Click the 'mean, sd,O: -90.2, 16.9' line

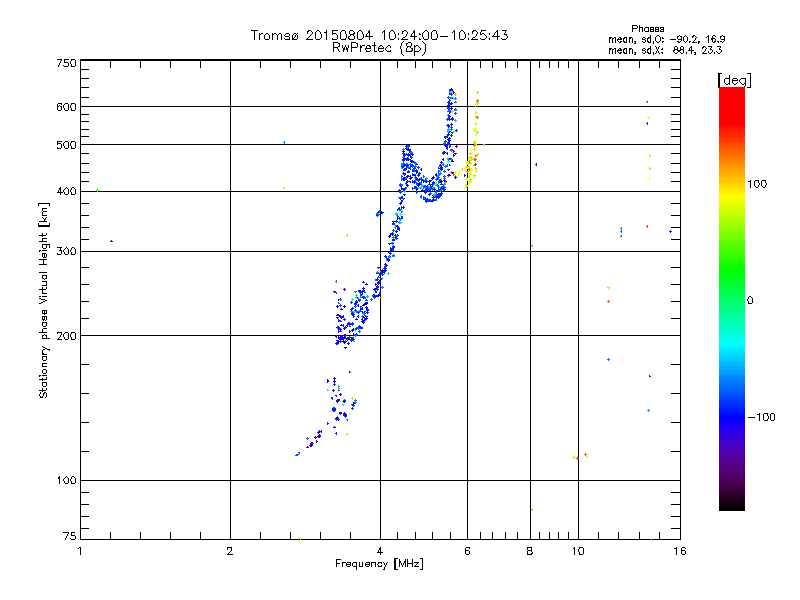click(x=667, y=39)
